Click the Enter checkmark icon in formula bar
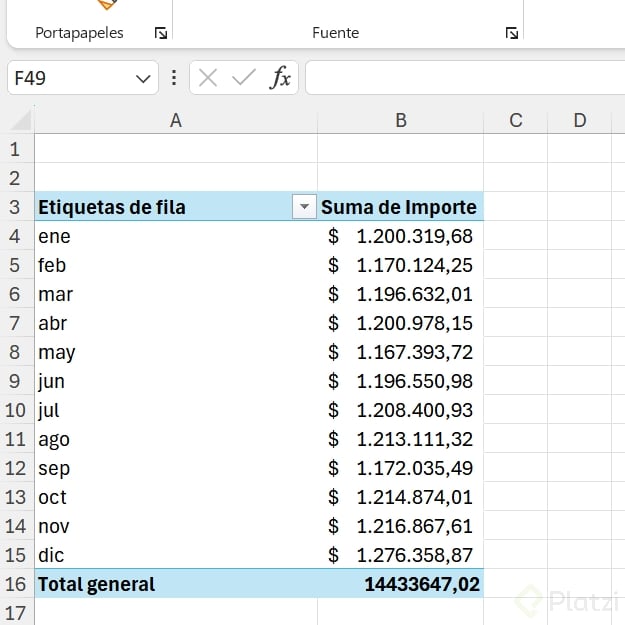This screenshot has height=625, width=625. 244,78
